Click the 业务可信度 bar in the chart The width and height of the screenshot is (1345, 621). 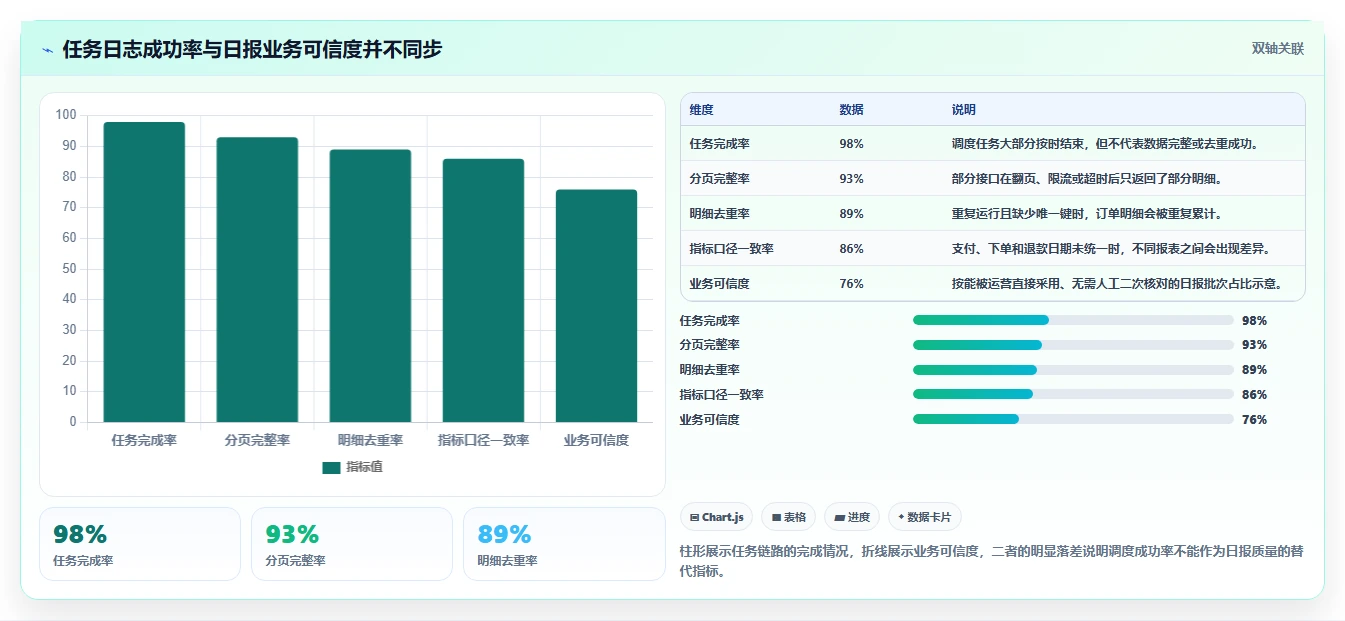596,306
